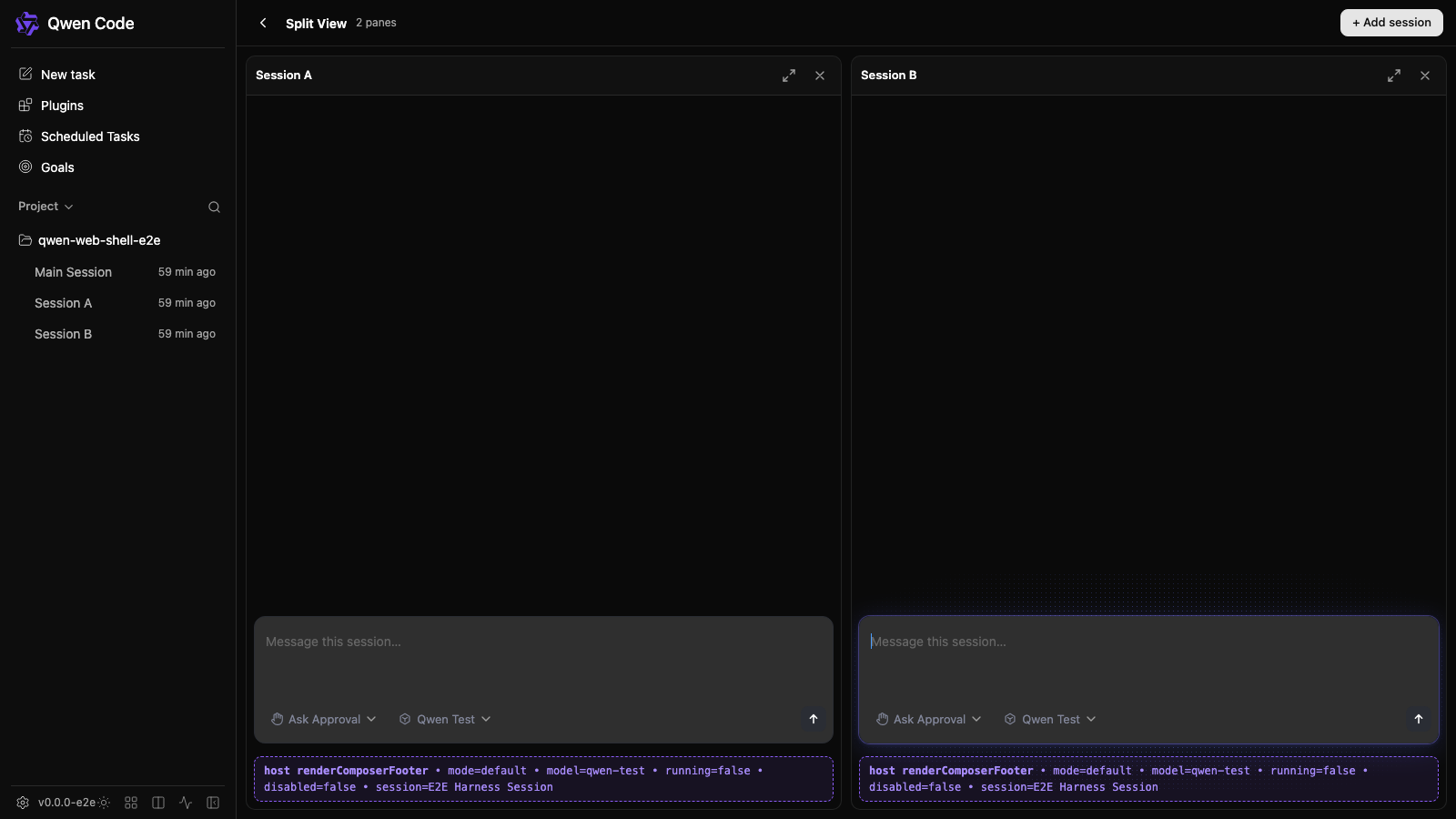Open Ask Approval dropdown in Session A
The height and width of the screenshot is (819, 1456).
(x=323, y=719)
